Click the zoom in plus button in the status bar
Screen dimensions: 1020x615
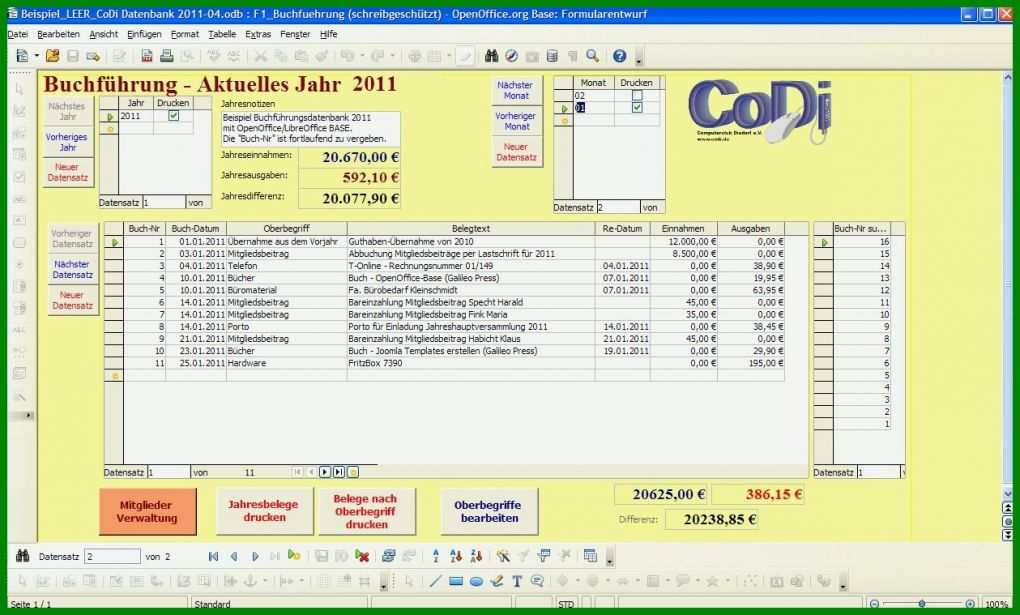(970, 604)
